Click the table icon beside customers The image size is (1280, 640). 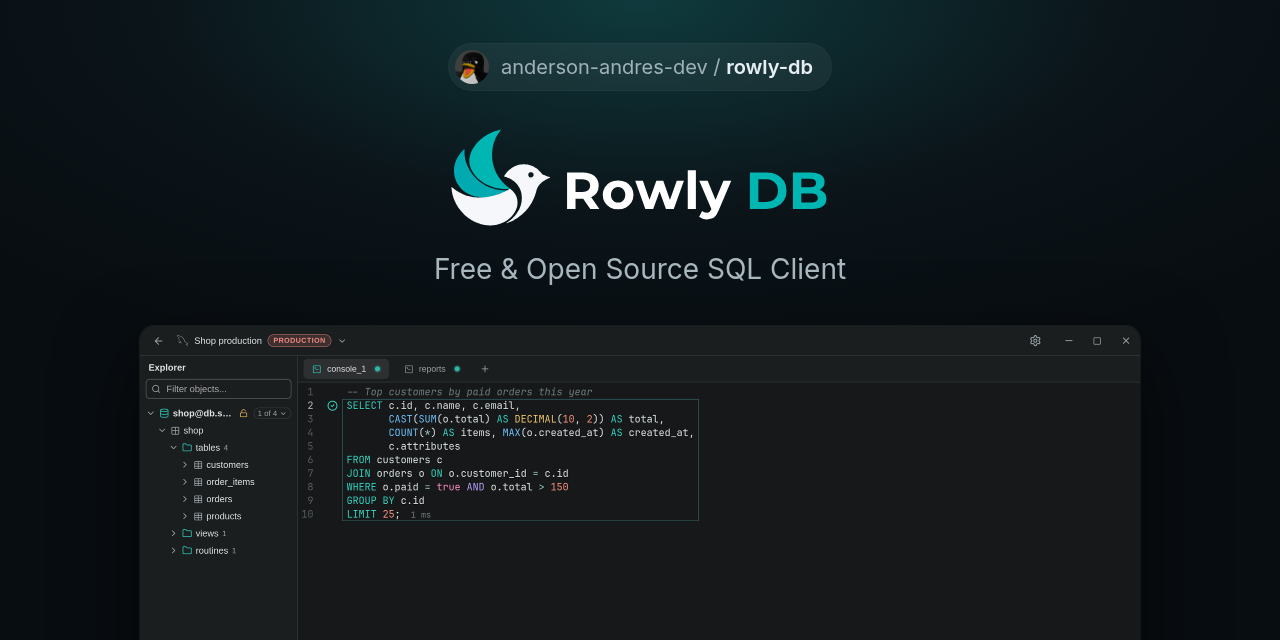click(x=198, y=465)
